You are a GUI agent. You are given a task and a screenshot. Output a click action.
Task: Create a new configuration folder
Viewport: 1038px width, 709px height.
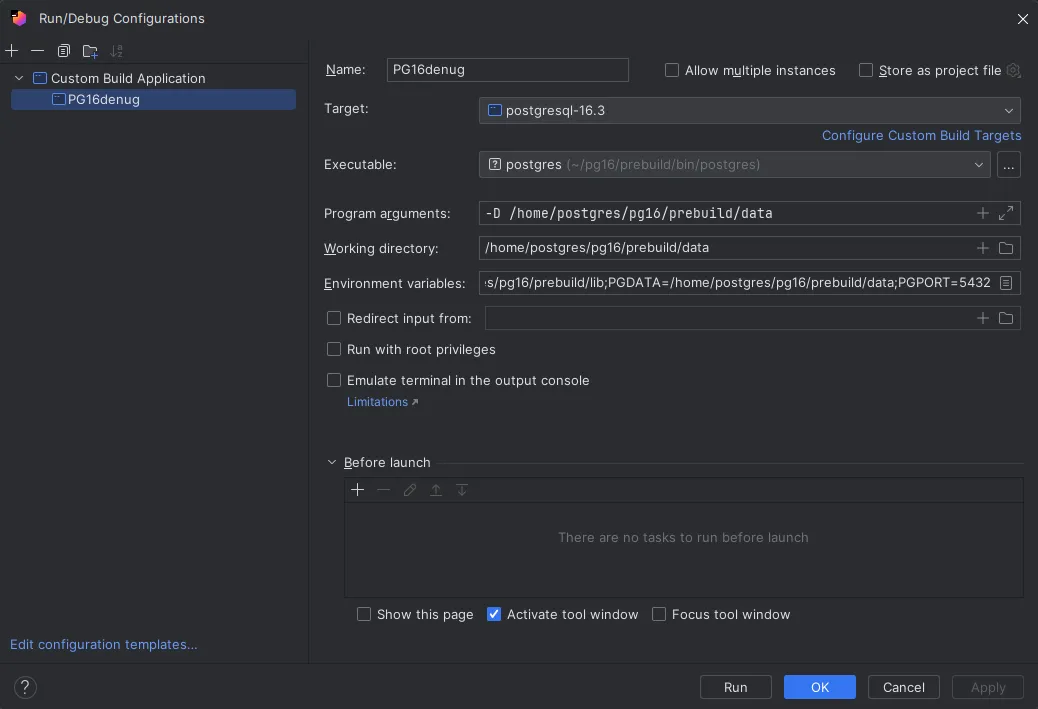[90, 51]
